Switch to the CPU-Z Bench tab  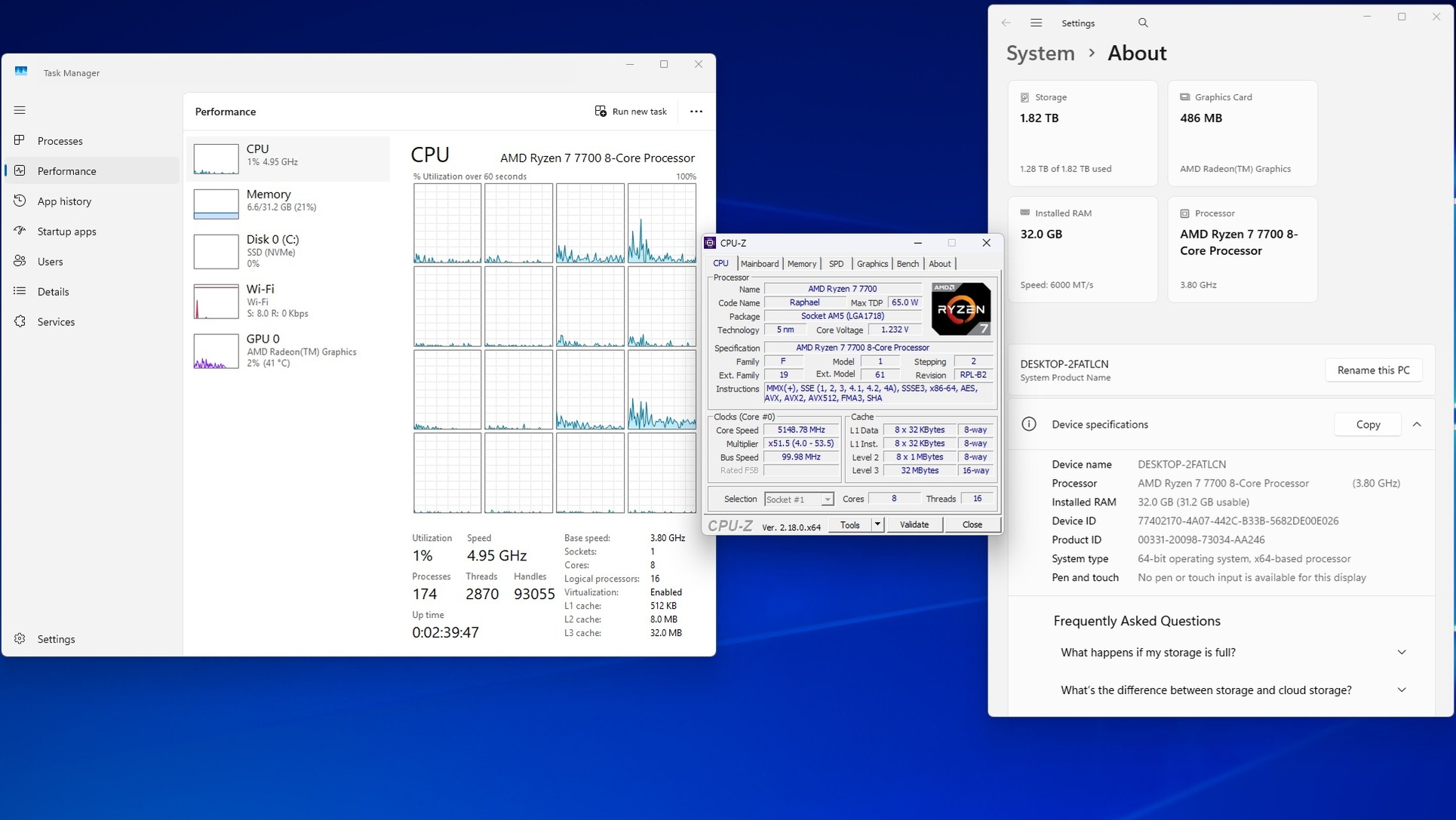coord(907,264)
